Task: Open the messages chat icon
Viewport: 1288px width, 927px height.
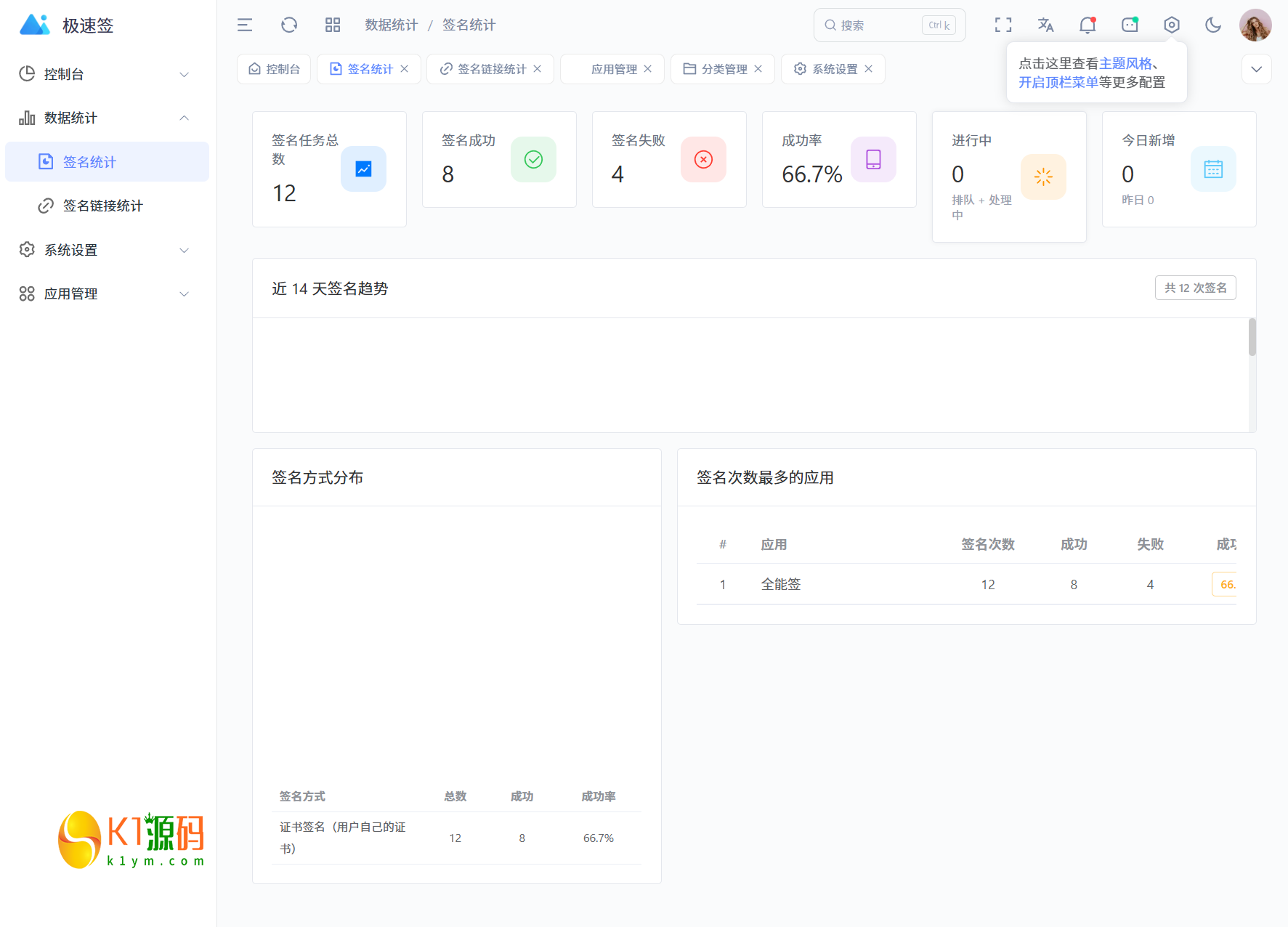Action: pos(1130,25)
